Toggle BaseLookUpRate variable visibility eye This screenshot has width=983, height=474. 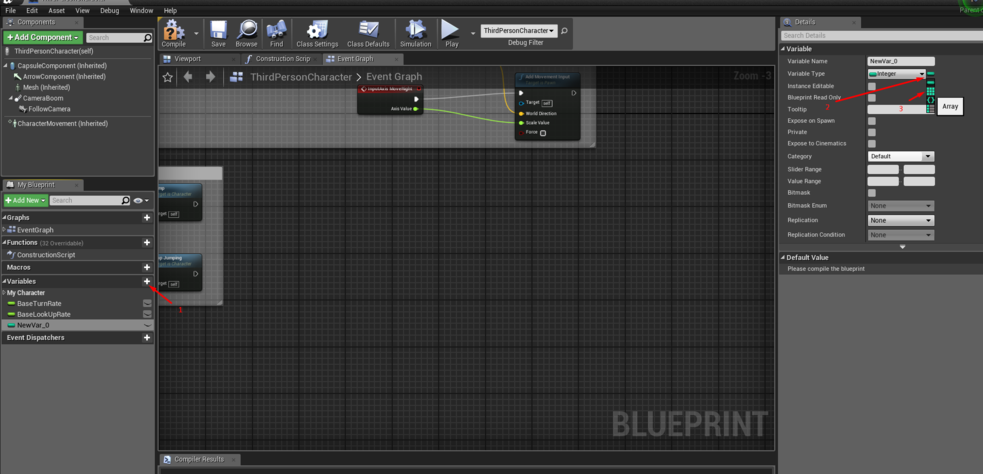point(147,314)
